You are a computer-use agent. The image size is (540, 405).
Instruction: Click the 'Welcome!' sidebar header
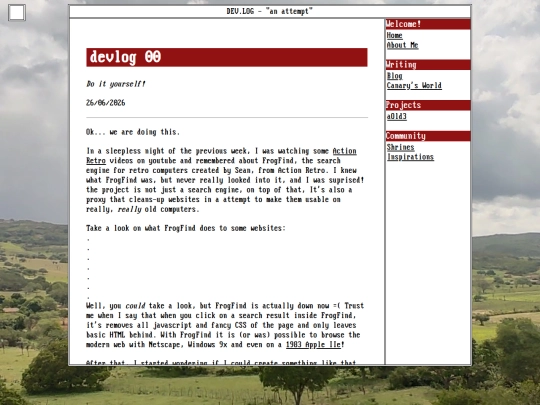click(x=428, y=24)
